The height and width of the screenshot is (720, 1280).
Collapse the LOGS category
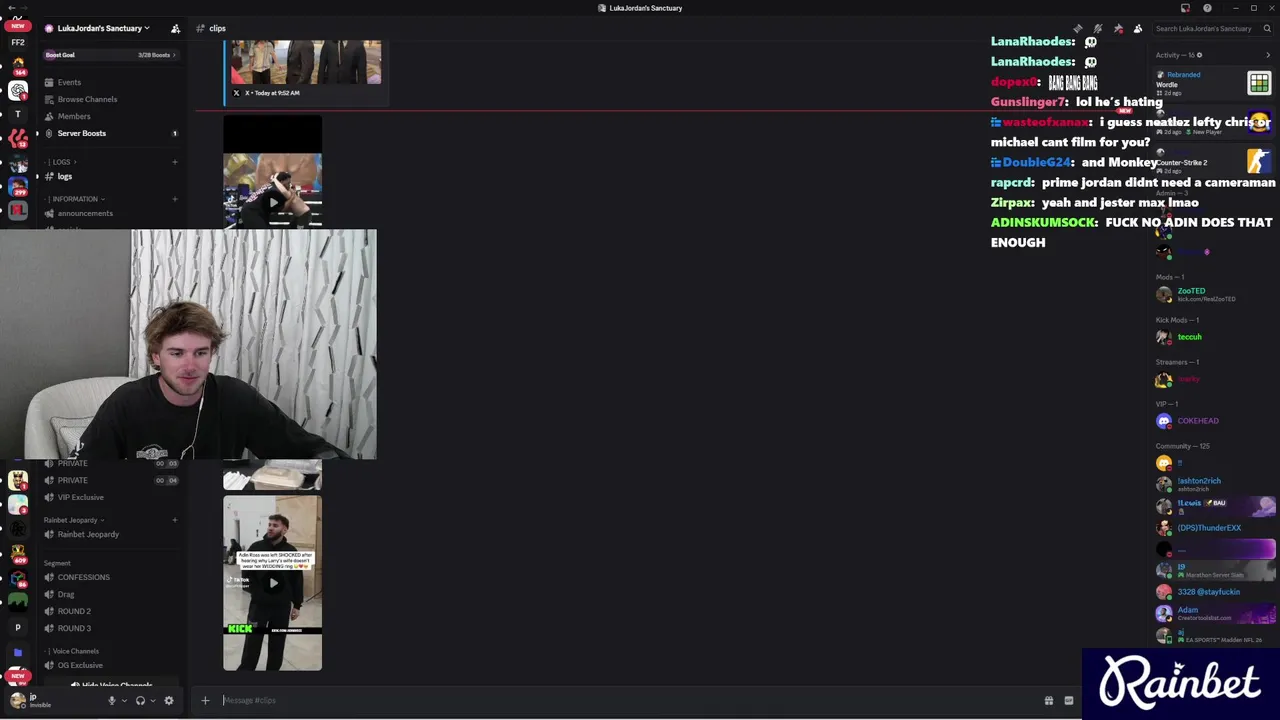coord(62,162)
